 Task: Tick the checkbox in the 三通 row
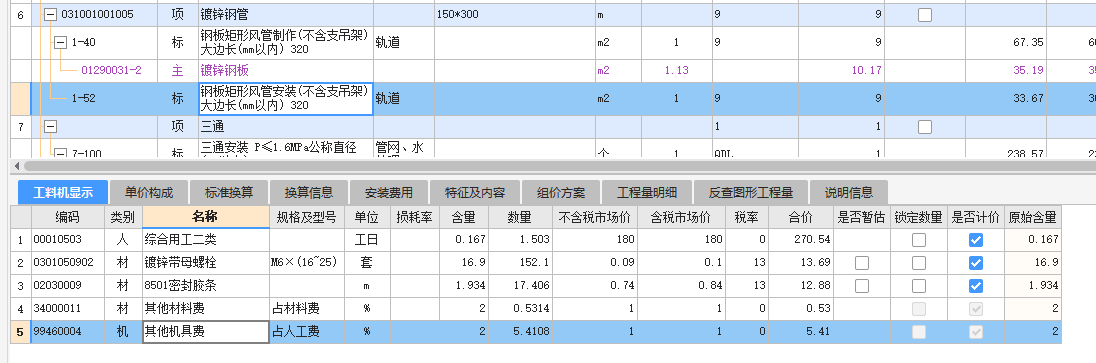[x=925, y=127]
